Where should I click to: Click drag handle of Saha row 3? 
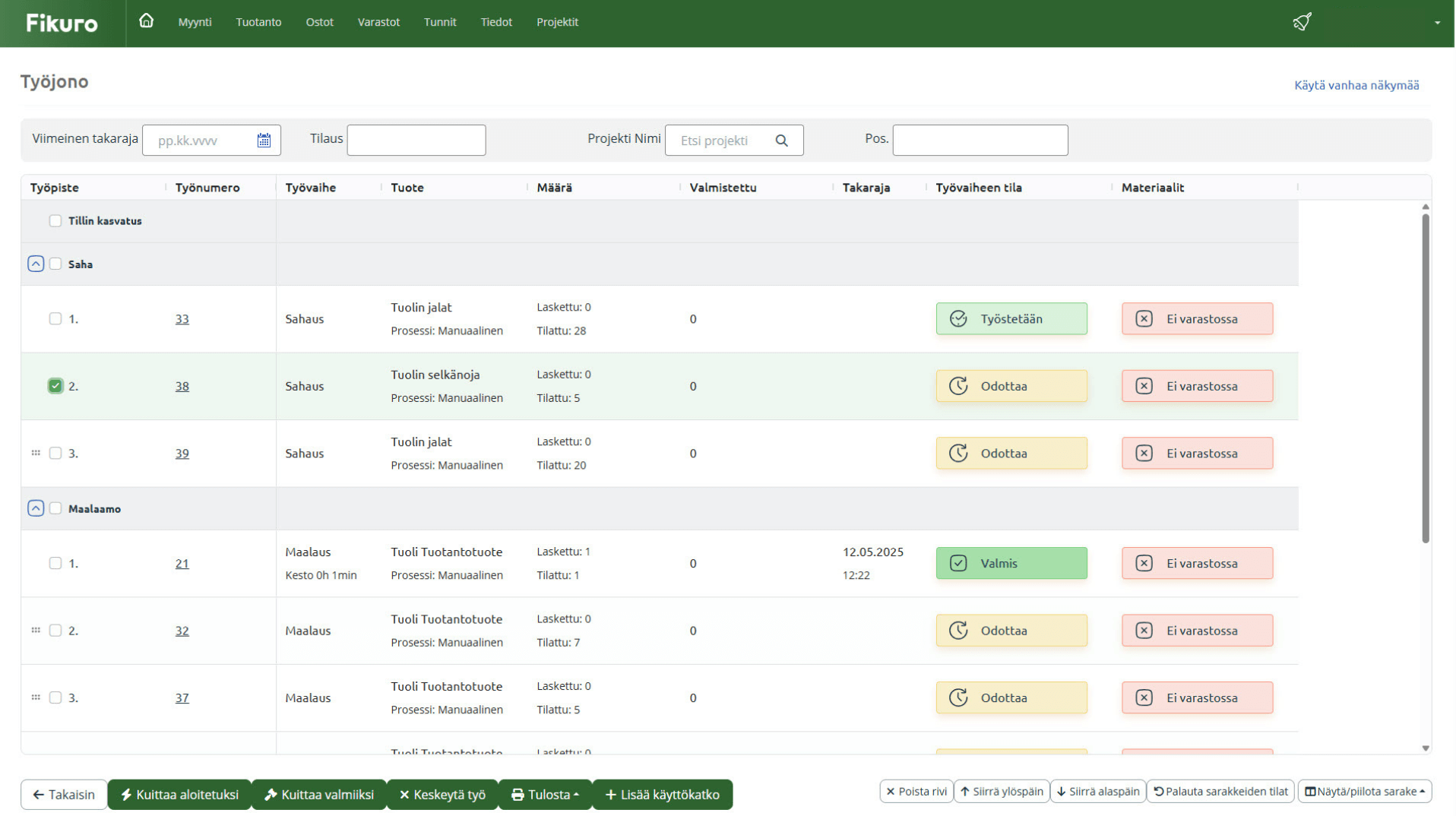(36, 453)
